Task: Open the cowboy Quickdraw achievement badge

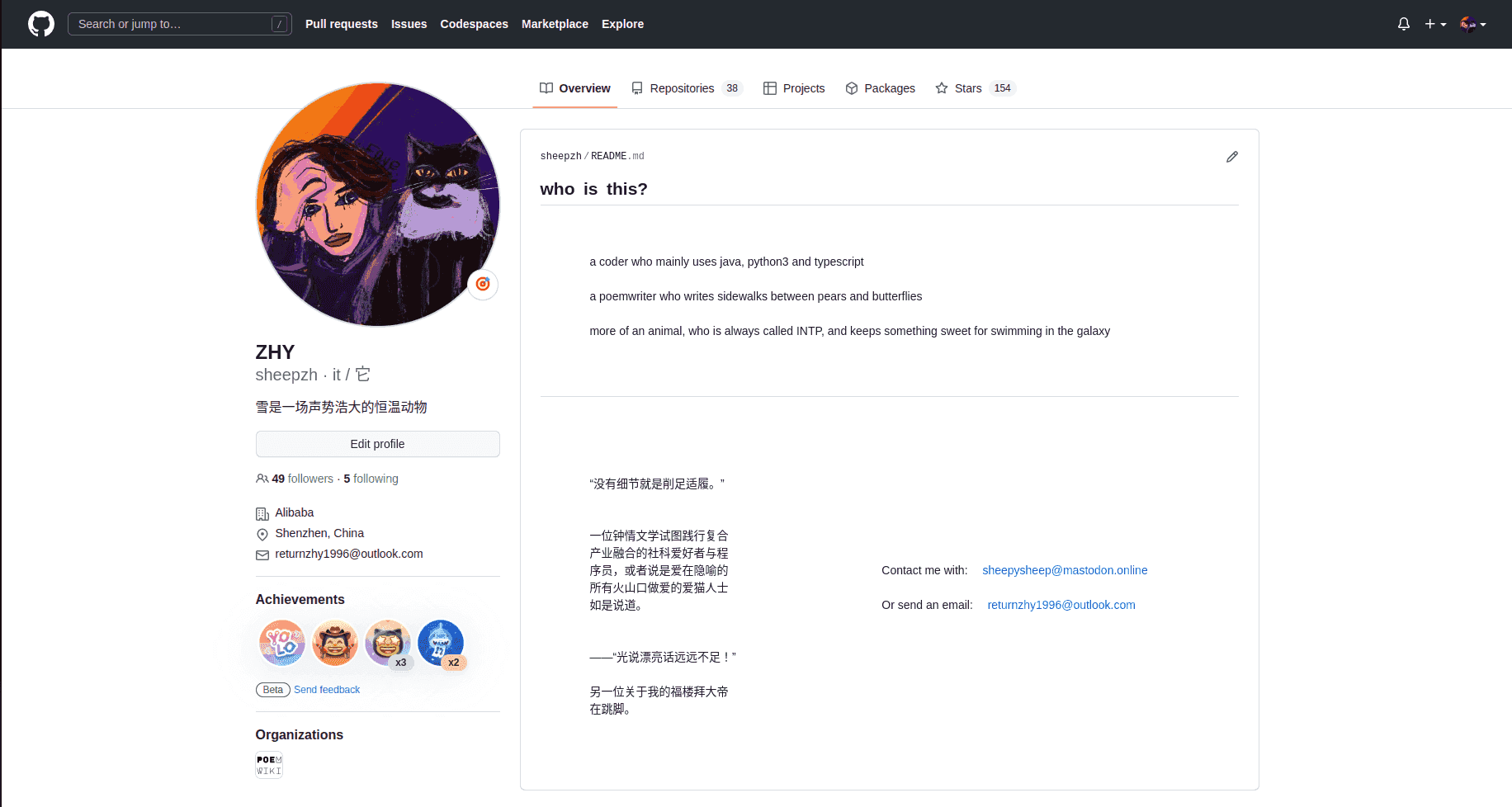Action: pos(335,643)
